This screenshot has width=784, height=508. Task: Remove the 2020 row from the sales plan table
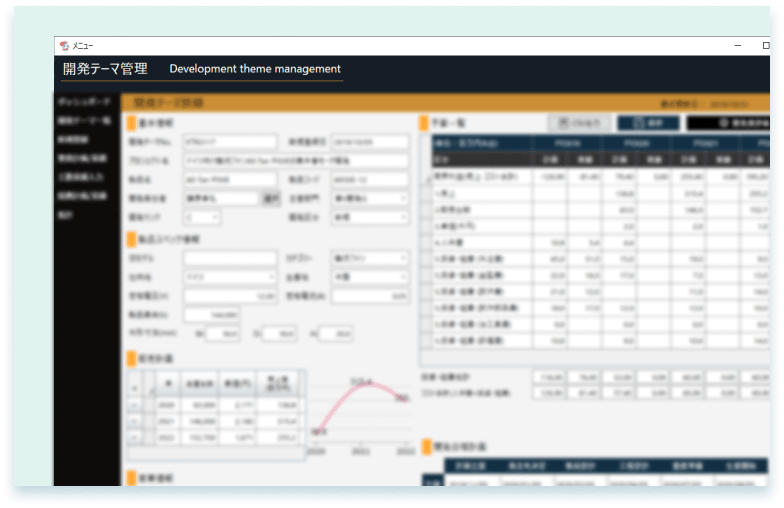135,407
